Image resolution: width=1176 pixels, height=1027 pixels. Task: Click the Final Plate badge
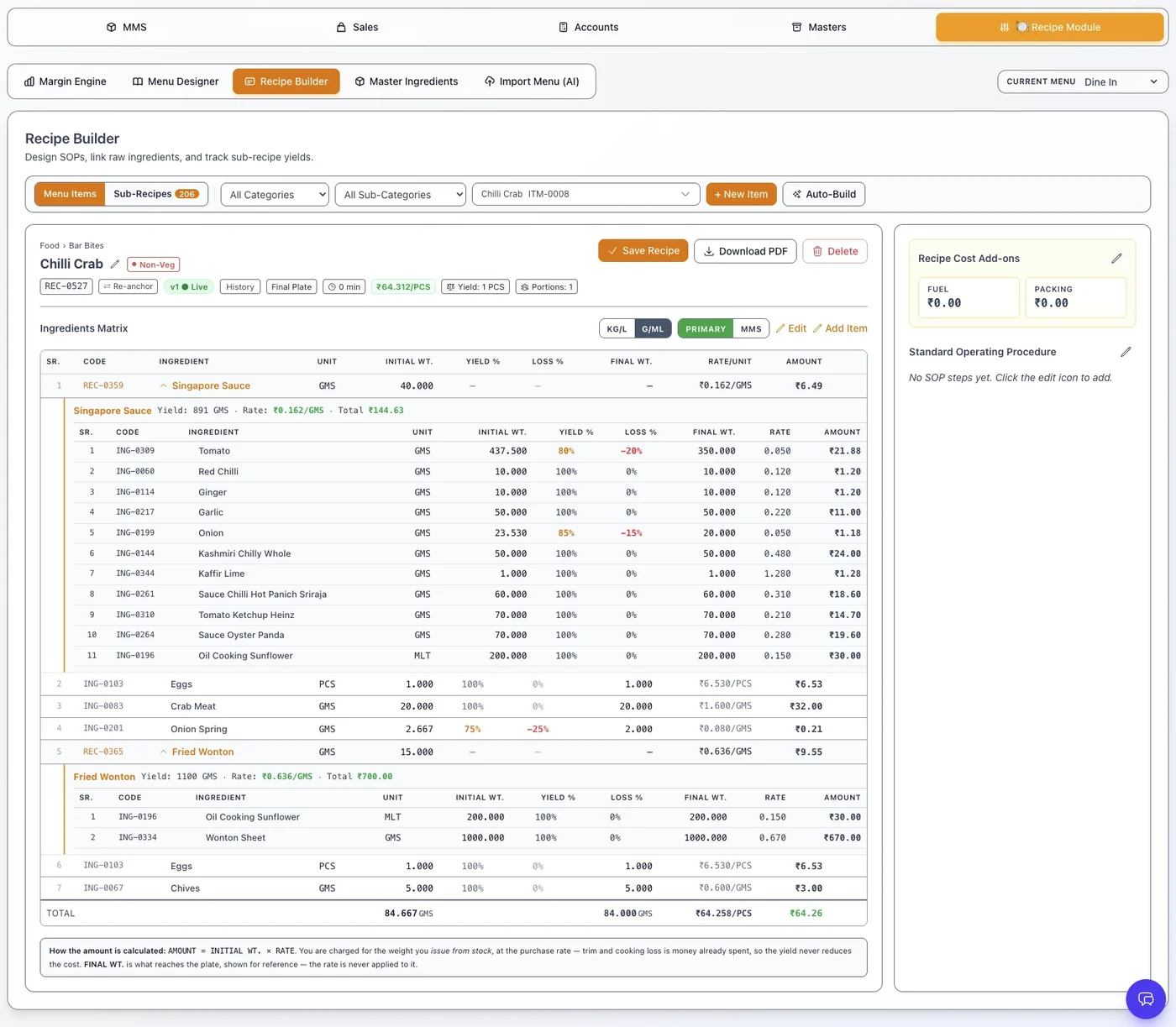point(291,286)
